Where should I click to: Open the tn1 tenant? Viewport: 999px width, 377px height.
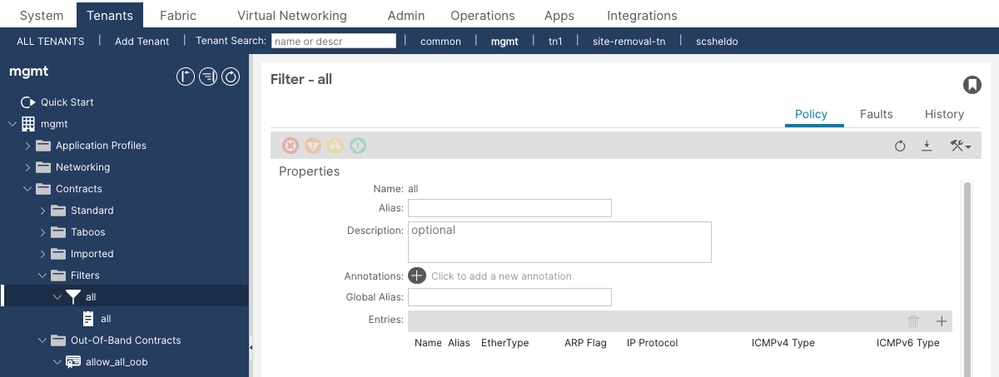pyautogui.click(x=556, y=41)
